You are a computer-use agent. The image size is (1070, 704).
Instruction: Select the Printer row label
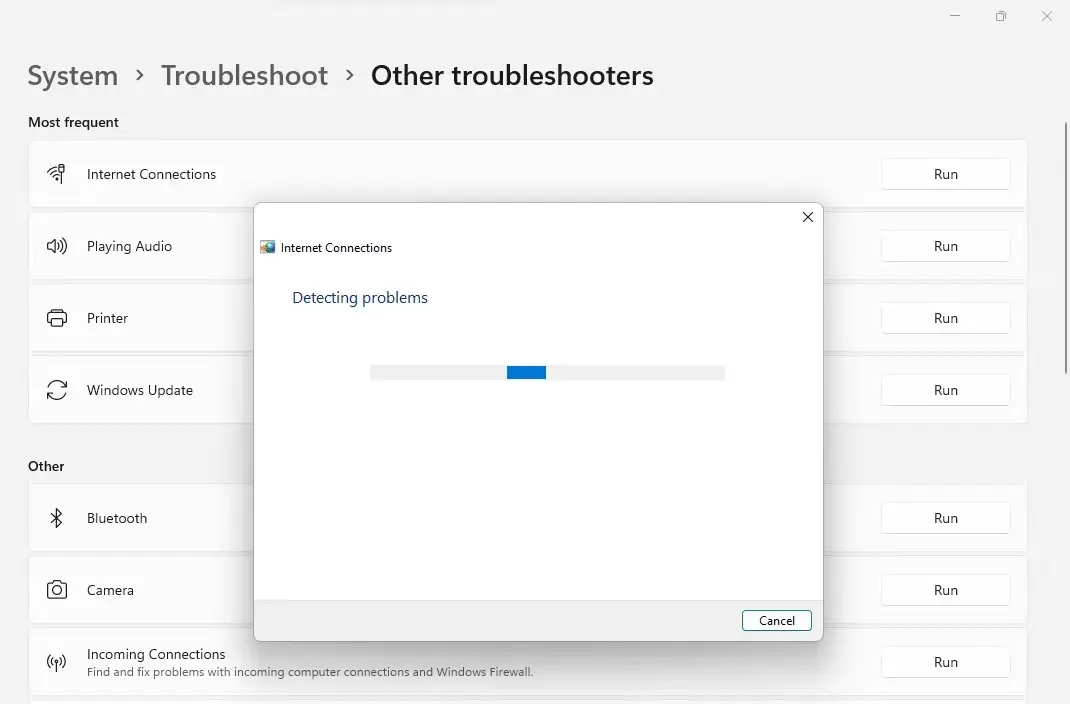[x=107, y=319]
